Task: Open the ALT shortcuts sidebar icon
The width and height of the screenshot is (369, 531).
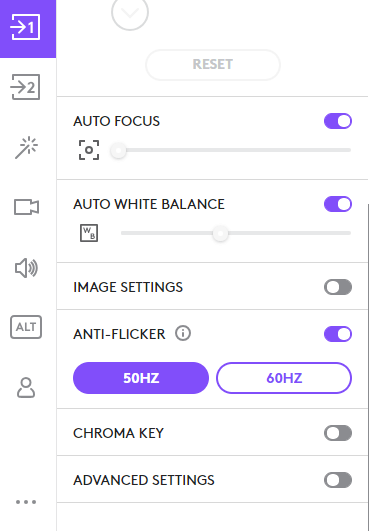Action: 26,327
